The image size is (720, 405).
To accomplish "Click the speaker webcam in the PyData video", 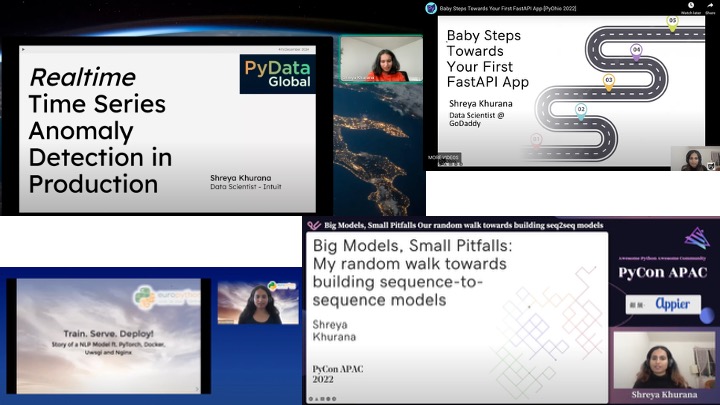I will [x=381, y=64].
